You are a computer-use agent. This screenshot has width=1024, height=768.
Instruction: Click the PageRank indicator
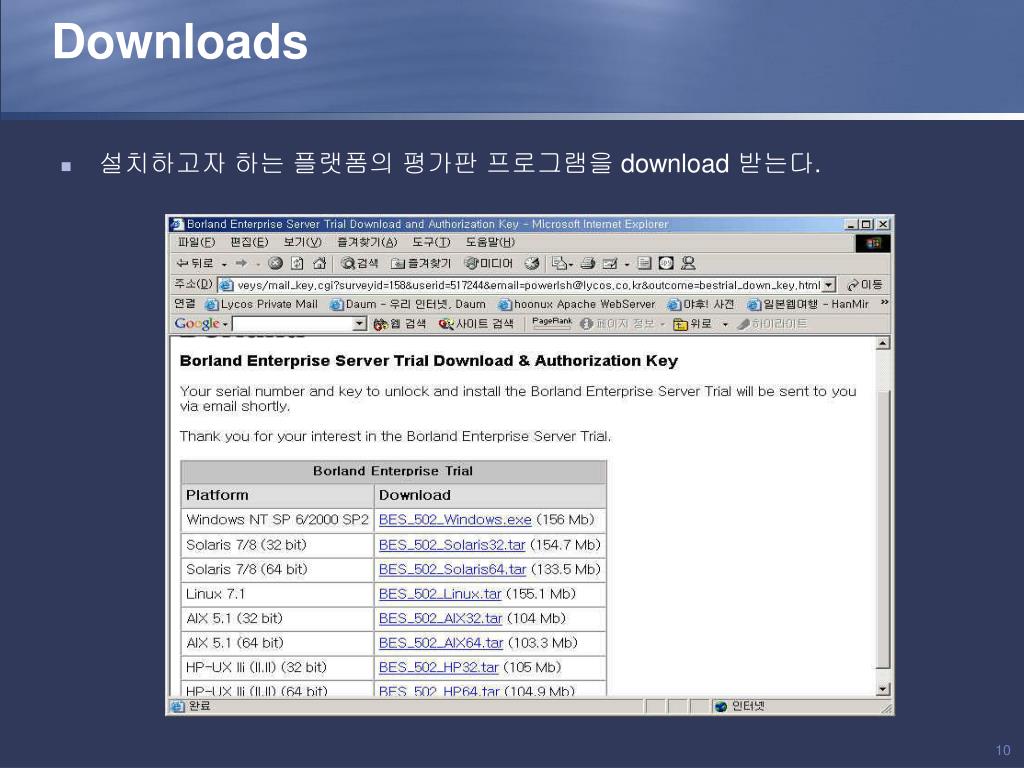pyautogui.click(x=551, y=323)
